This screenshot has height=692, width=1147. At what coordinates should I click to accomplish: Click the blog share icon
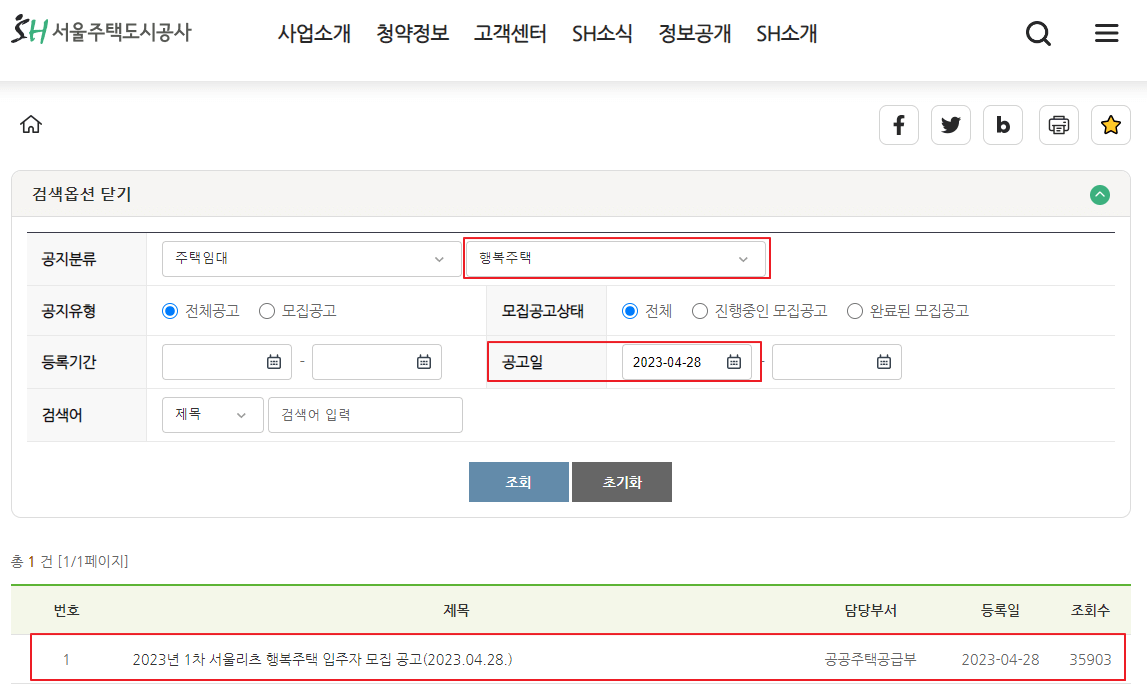coord(1003,124)
